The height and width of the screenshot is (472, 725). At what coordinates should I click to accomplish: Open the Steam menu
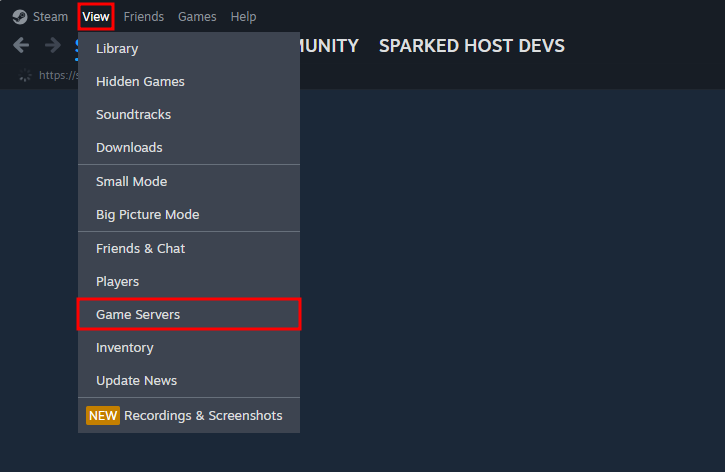click(x=50, y=17)
